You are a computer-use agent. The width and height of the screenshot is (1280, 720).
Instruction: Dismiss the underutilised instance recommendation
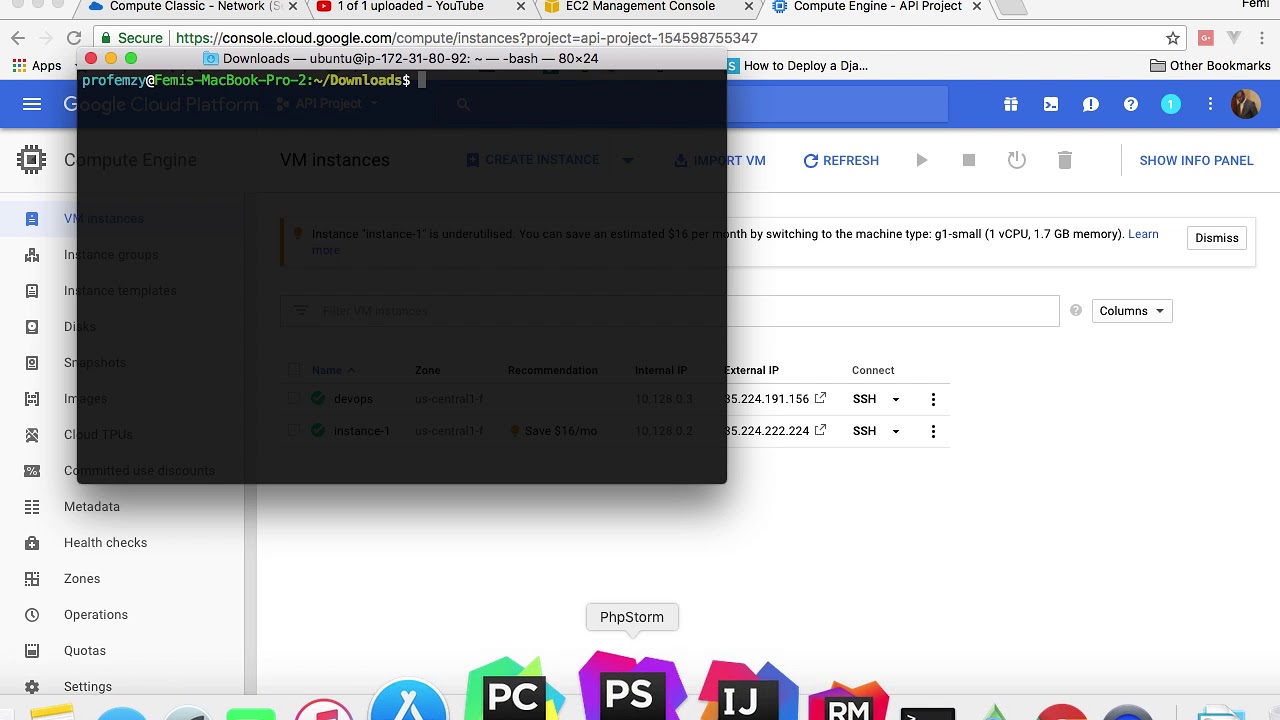(1217, 238)
